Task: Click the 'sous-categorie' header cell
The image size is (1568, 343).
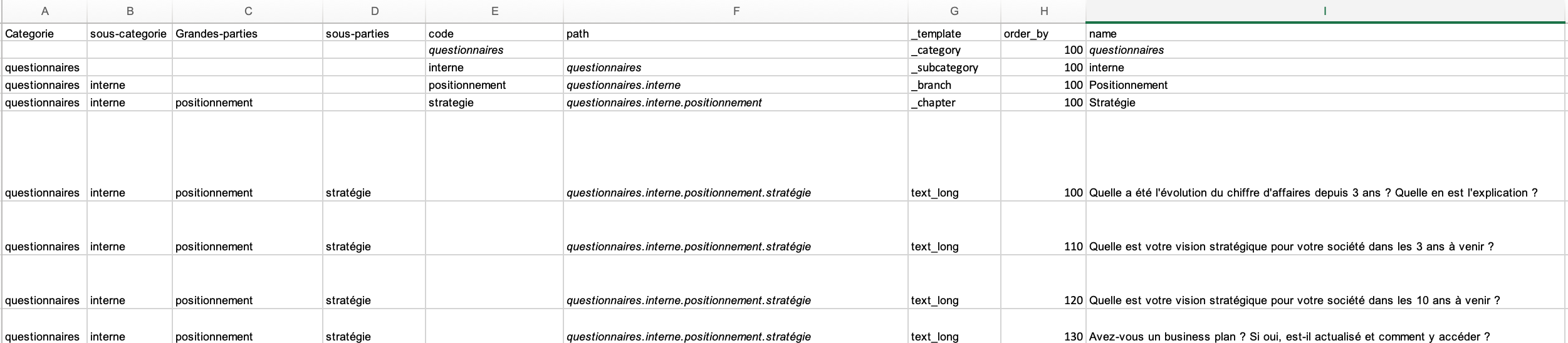Action: click(130, 33)
